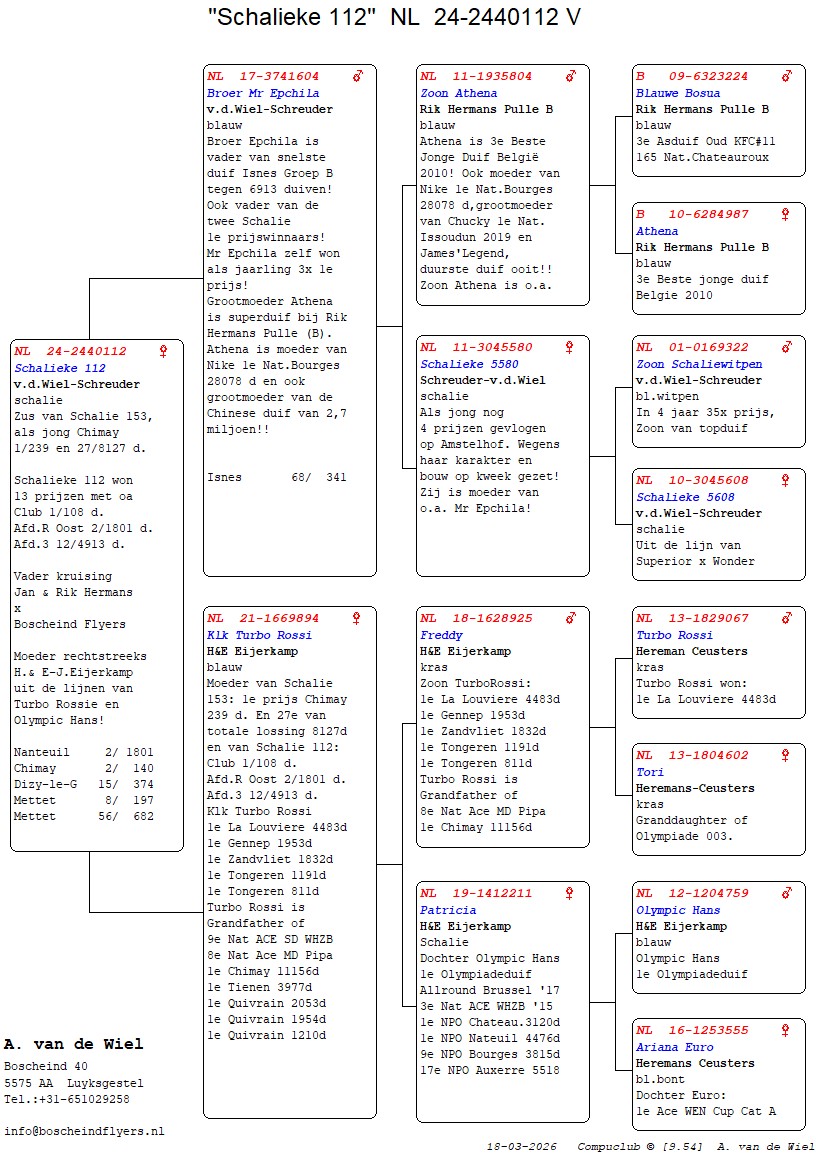Click the male symbol in Broer Mr Epchila box

pos(357,76)
